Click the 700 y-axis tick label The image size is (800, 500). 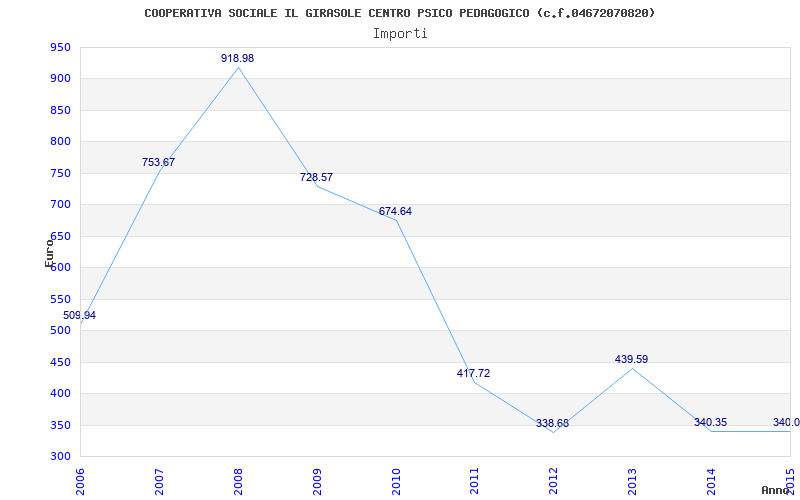tap(60, 205)
